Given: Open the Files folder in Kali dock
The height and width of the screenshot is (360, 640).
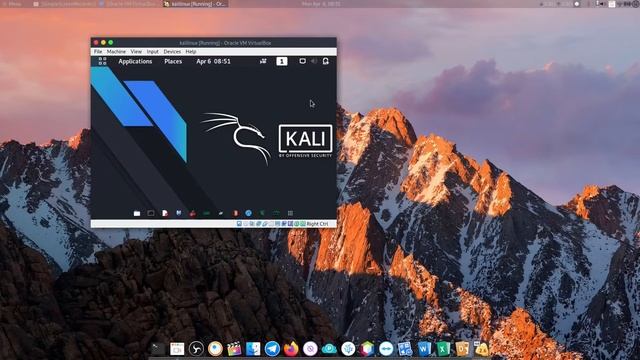Looking at the screenshot, I should click(137, 213).
